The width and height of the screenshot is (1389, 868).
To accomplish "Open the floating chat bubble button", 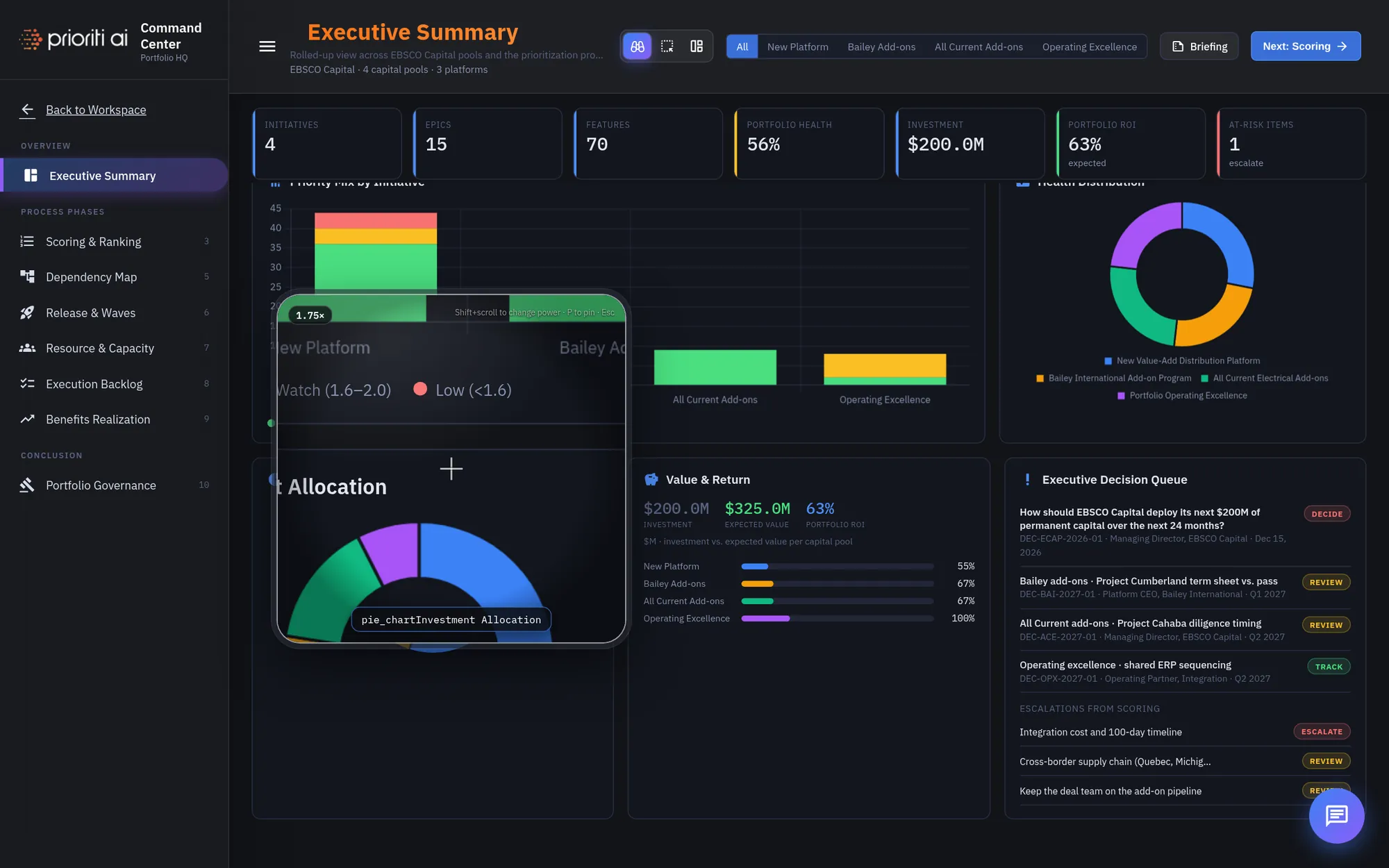I will point(1336,815).
